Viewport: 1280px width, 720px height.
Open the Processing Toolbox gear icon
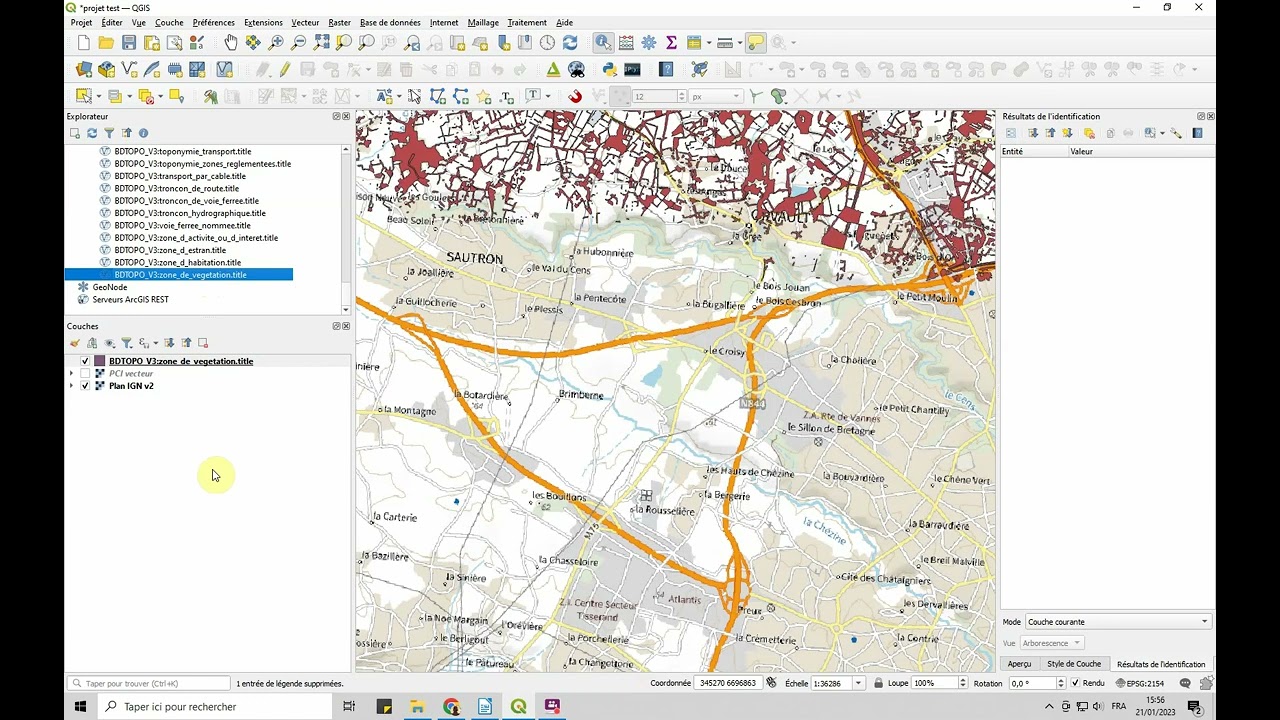click(649, 43)
